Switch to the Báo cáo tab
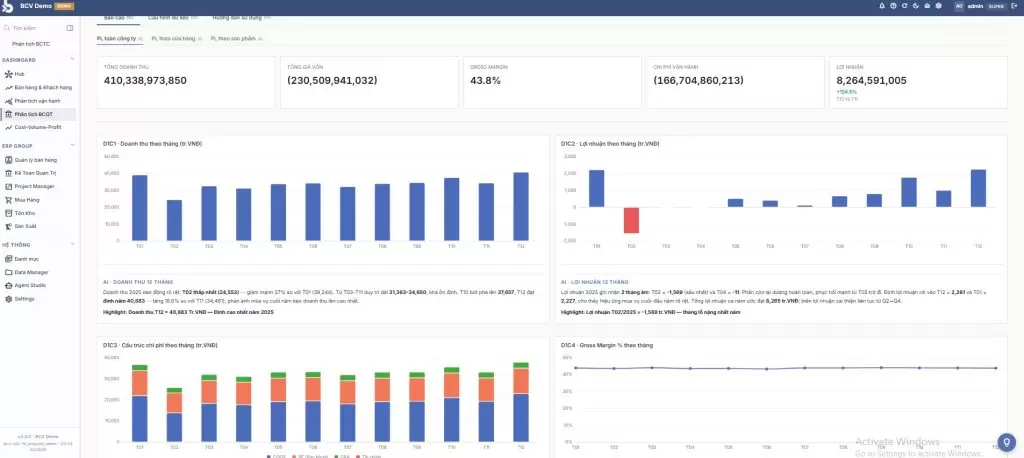Screen dimensions: 1024x458 118,18
